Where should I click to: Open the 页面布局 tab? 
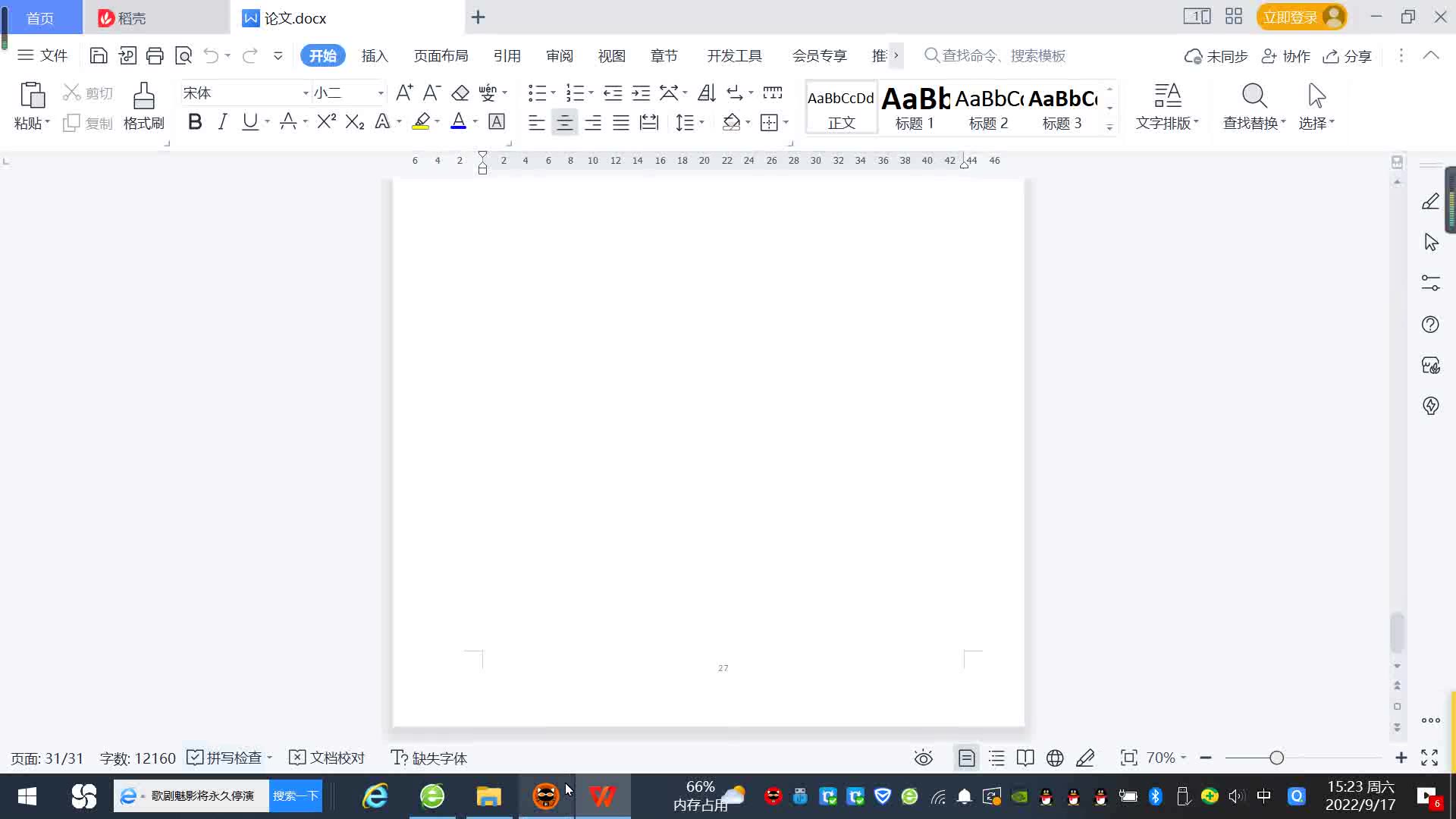point(441,56)
